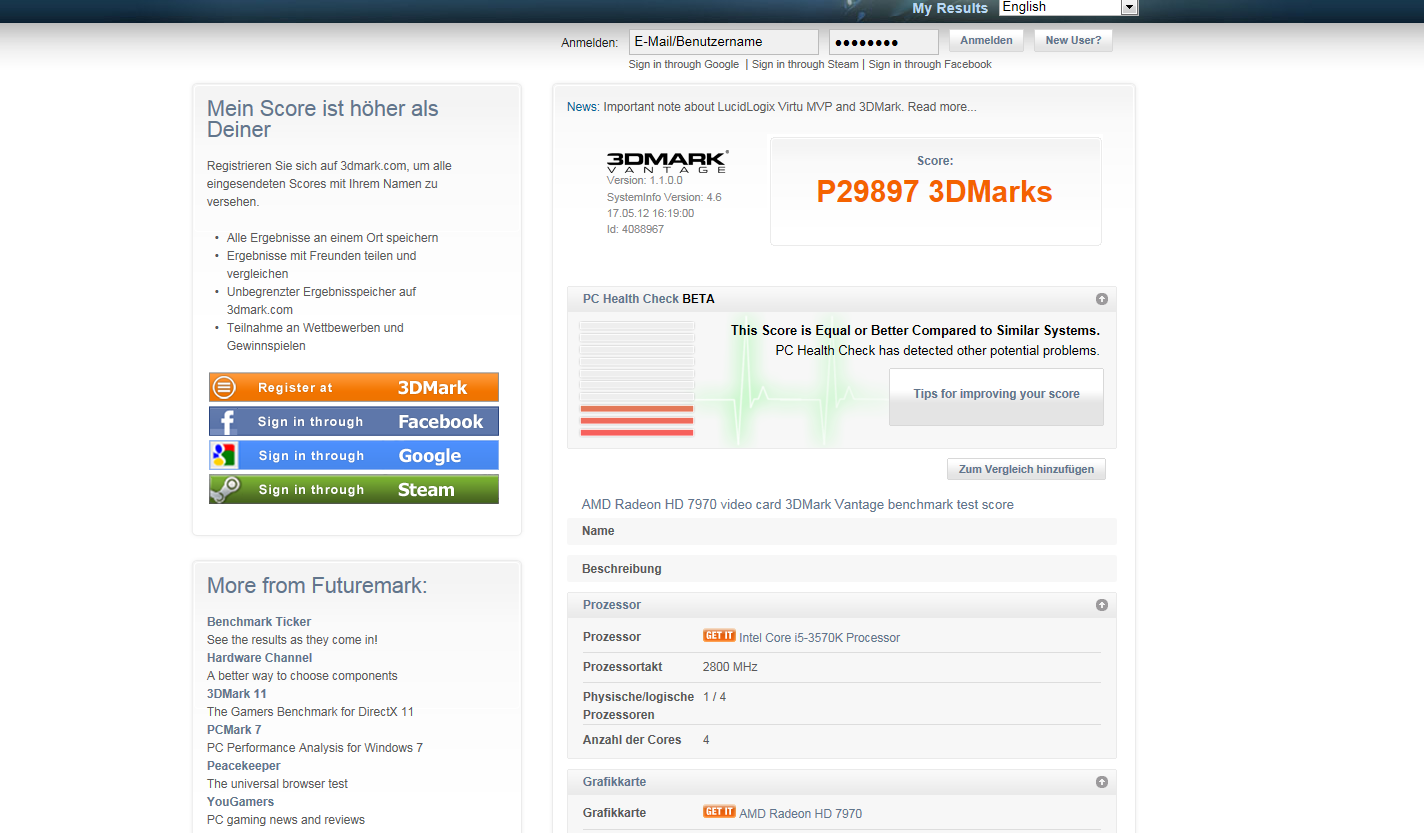Collapse the Prozessor section

coord(1101,605)
